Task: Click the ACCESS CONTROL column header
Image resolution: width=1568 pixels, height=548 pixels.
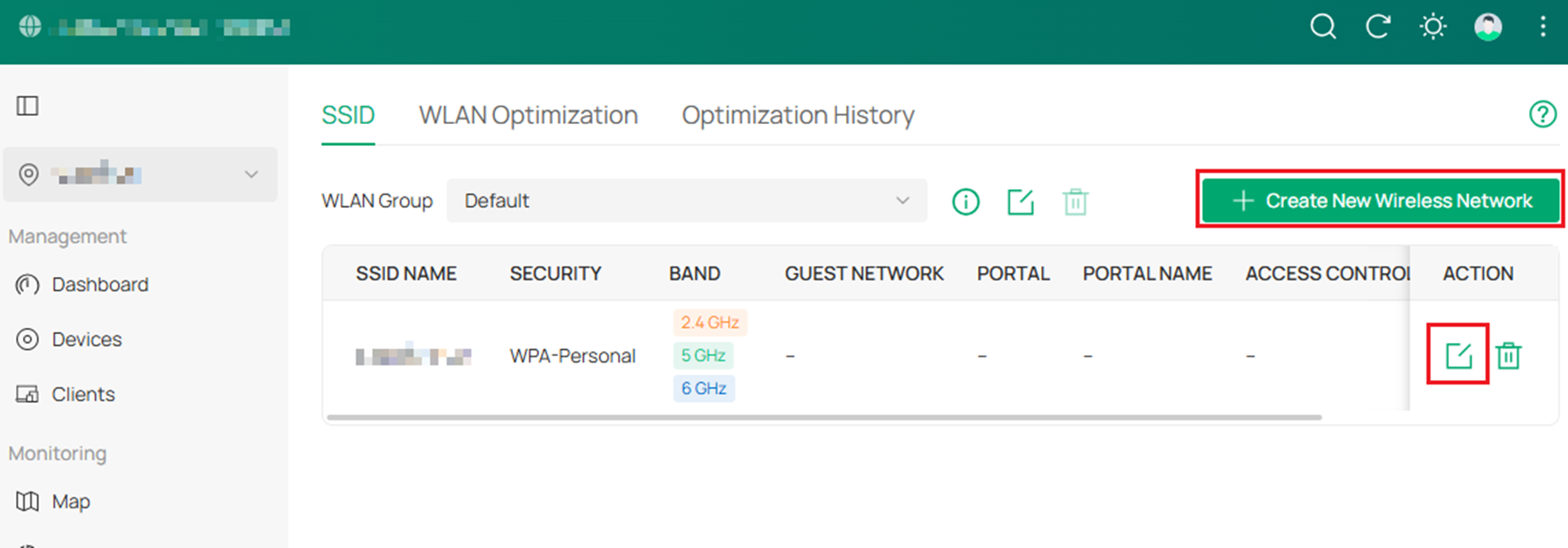Action: click(1327, 274)
